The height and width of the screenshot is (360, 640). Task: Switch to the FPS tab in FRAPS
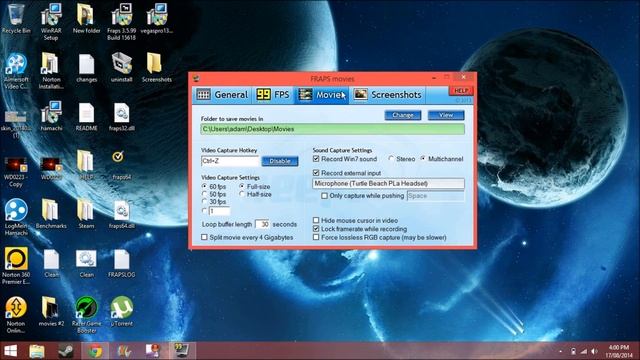click(273, 95)
